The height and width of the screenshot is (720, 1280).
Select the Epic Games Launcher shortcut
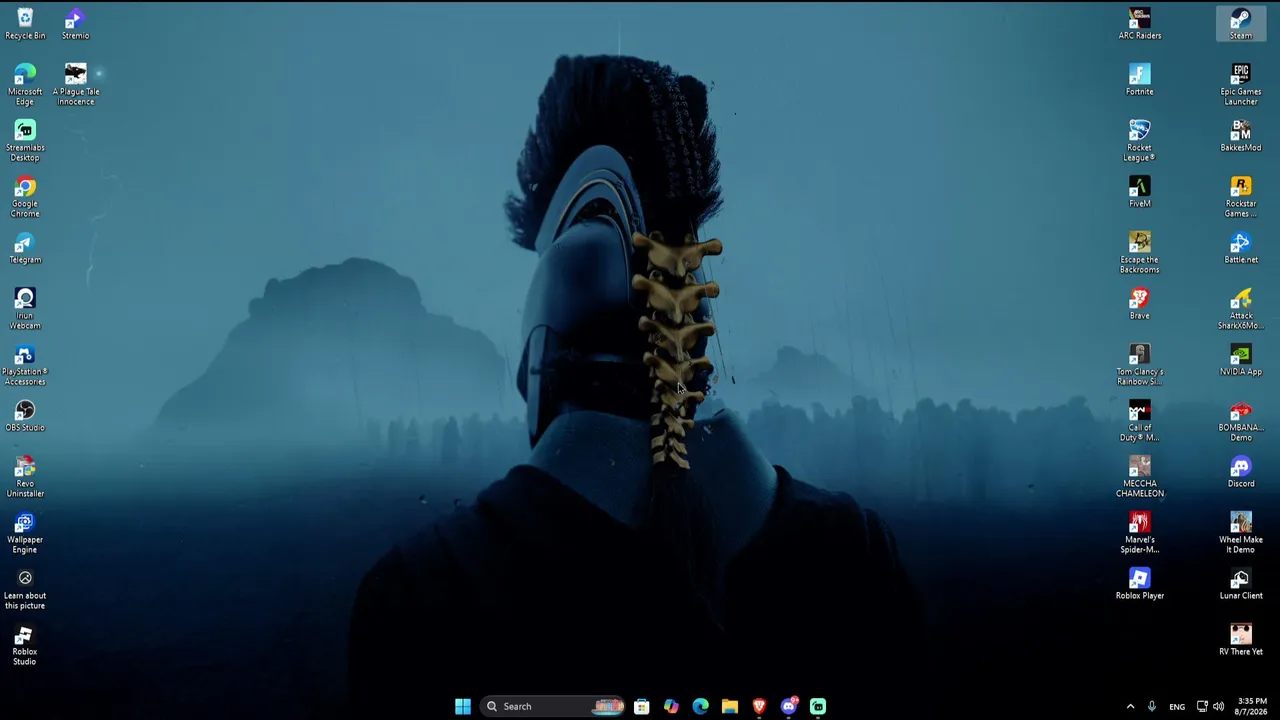tap(1241, 85)
